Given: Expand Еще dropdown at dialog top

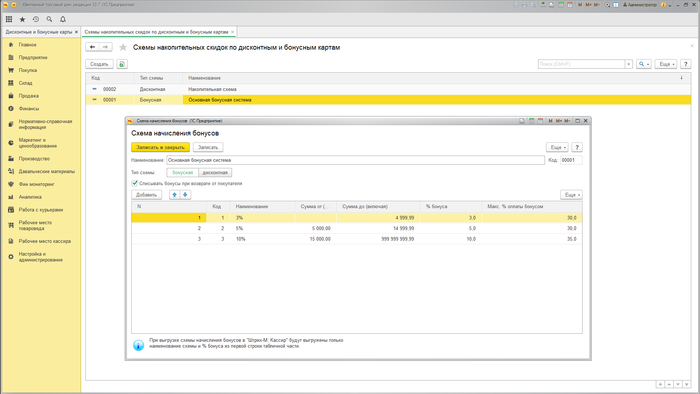Looking at the screenshot, I should click(x=557, y=147).
